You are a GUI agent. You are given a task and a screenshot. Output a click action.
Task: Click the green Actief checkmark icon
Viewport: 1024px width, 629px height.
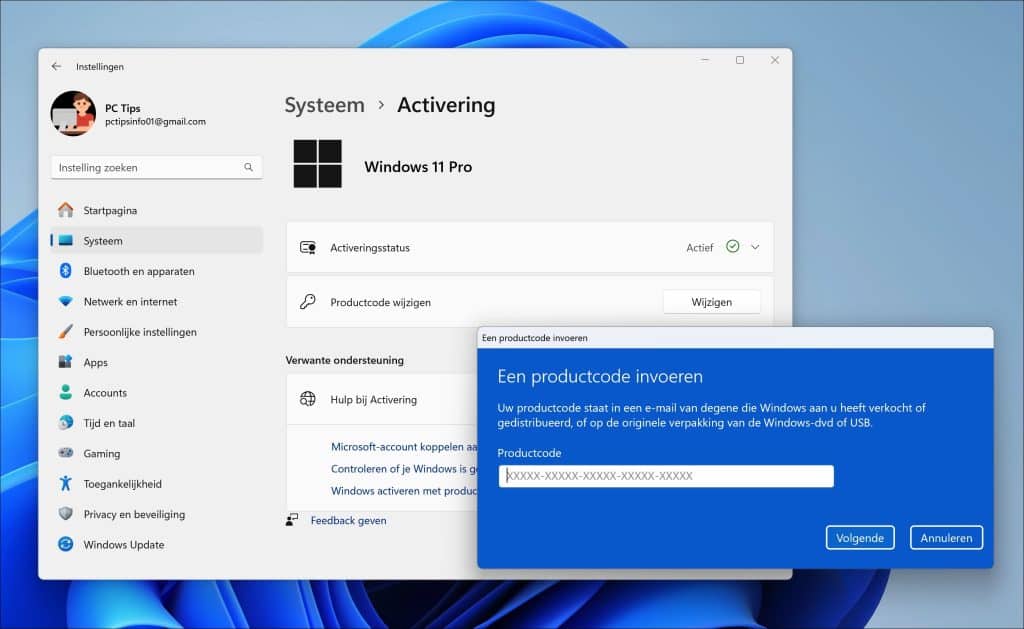coord(733,246)
